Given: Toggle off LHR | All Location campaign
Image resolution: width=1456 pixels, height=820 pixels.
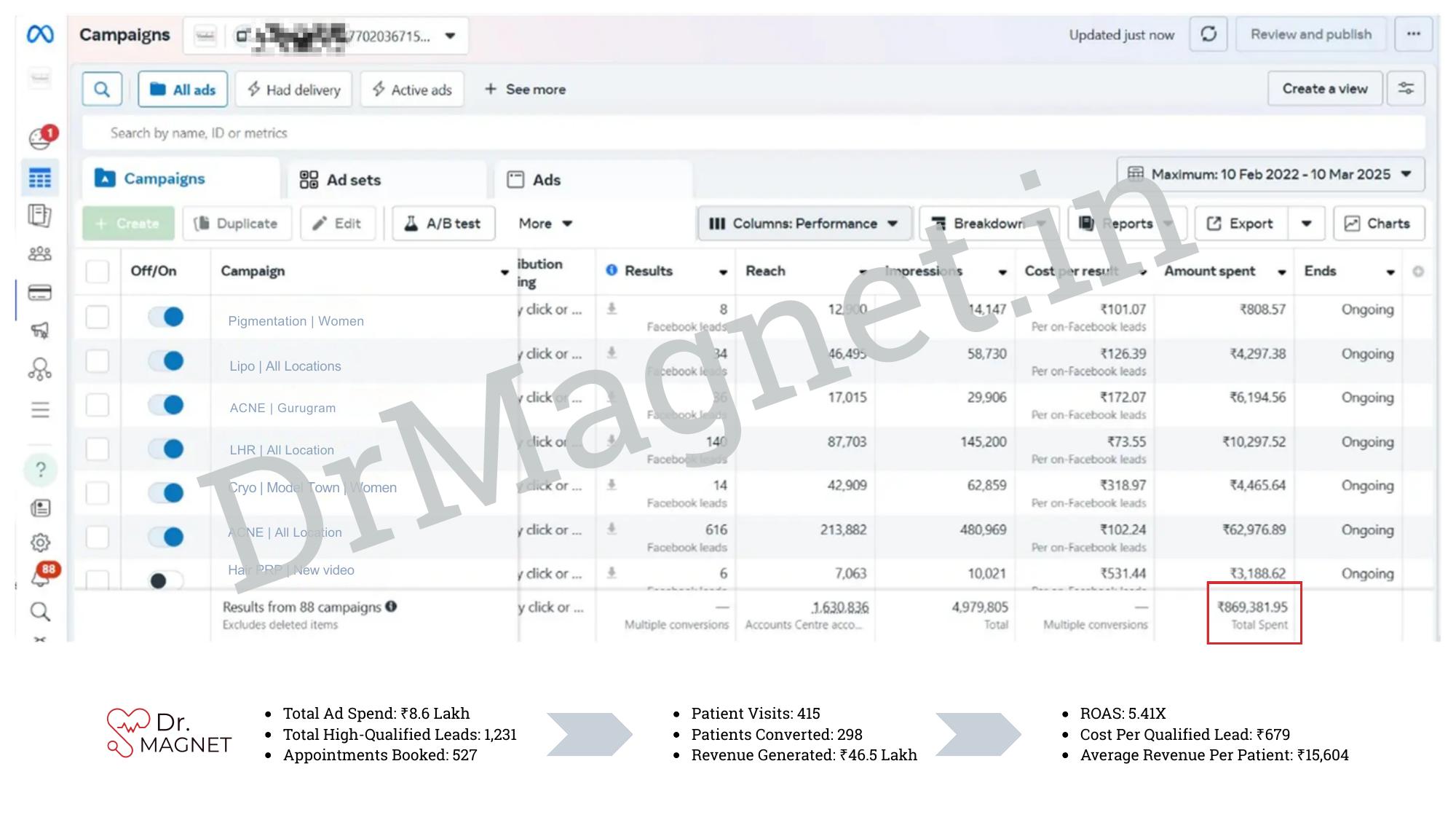Looking at the screenshot, I should (166, 449).
